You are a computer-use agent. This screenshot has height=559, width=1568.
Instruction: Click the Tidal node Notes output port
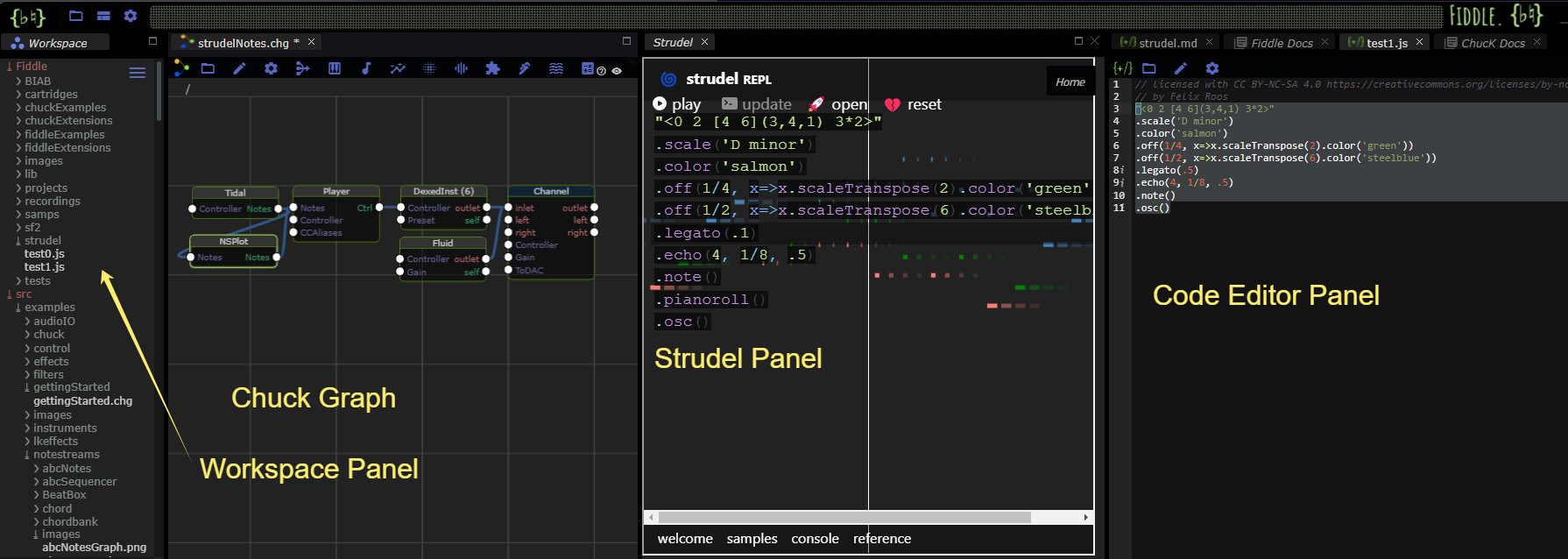[279, 209]
